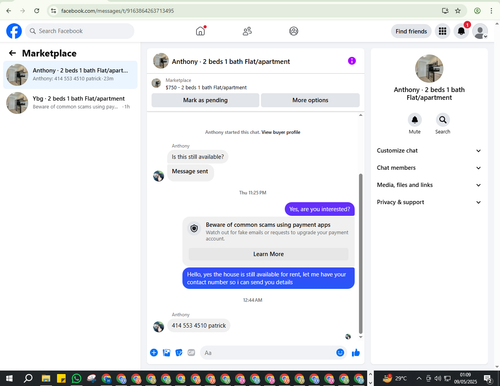500x386 pixels.
Task: Click the site information icon in the address bar
Action: pos(53,11)
